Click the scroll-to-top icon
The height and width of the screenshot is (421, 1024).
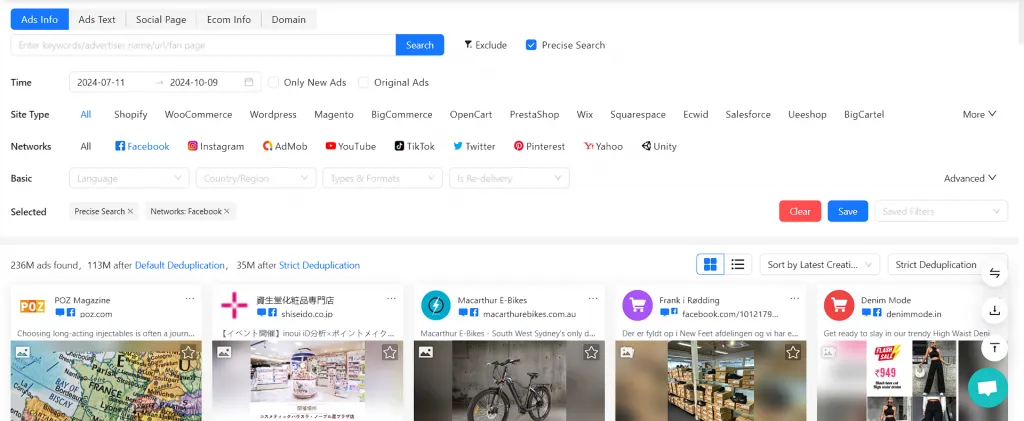[995, 347]
